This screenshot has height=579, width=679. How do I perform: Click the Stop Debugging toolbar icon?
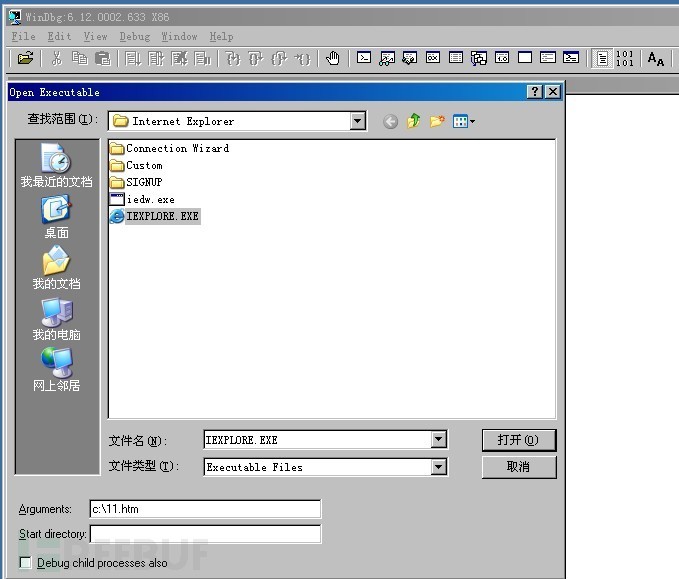pos(179,58)
